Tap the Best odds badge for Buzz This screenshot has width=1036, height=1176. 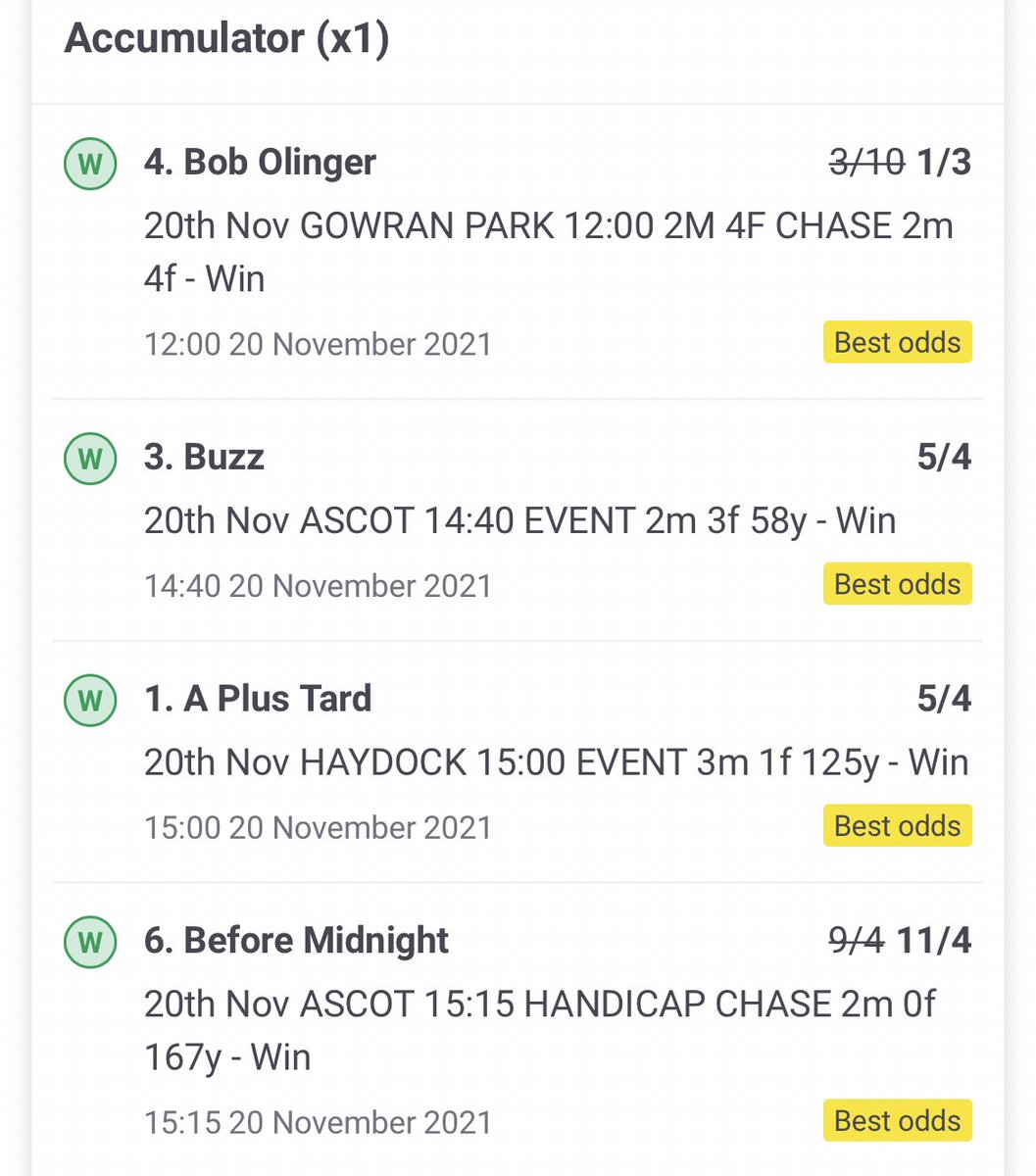point(897,584)
